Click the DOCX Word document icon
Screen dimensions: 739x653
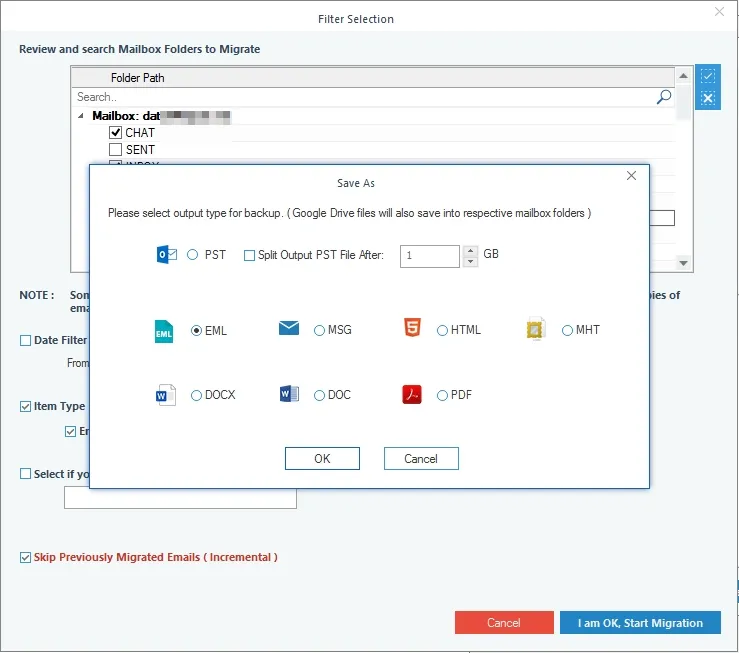tap(165, 395)
